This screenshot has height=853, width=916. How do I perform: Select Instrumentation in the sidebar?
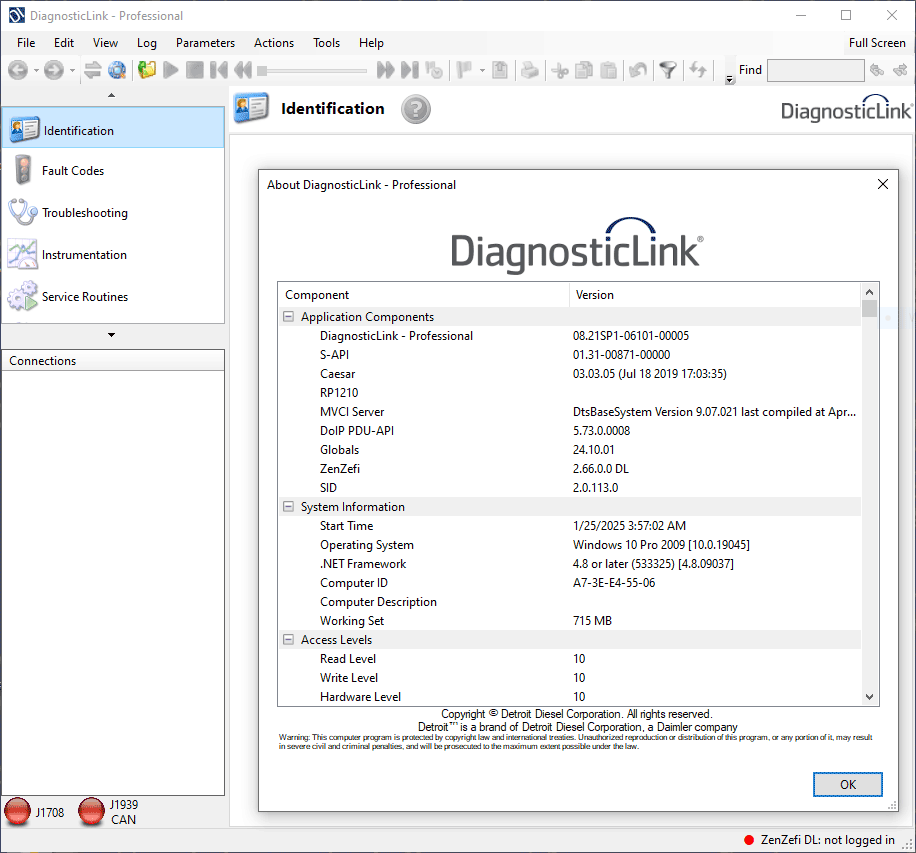(113, 255)
